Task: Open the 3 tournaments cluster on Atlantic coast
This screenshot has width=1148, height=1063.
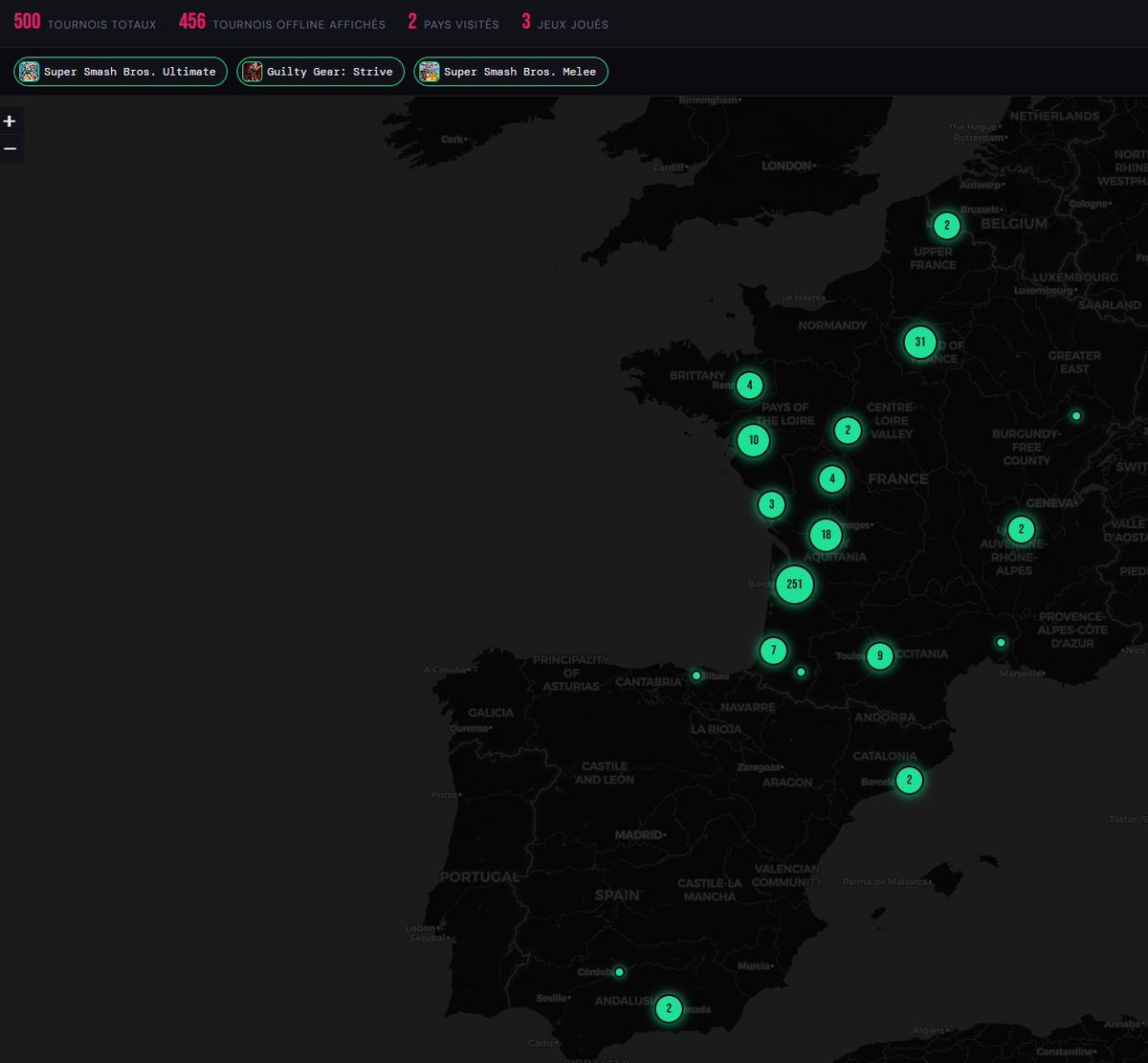Action: point(771,504)
